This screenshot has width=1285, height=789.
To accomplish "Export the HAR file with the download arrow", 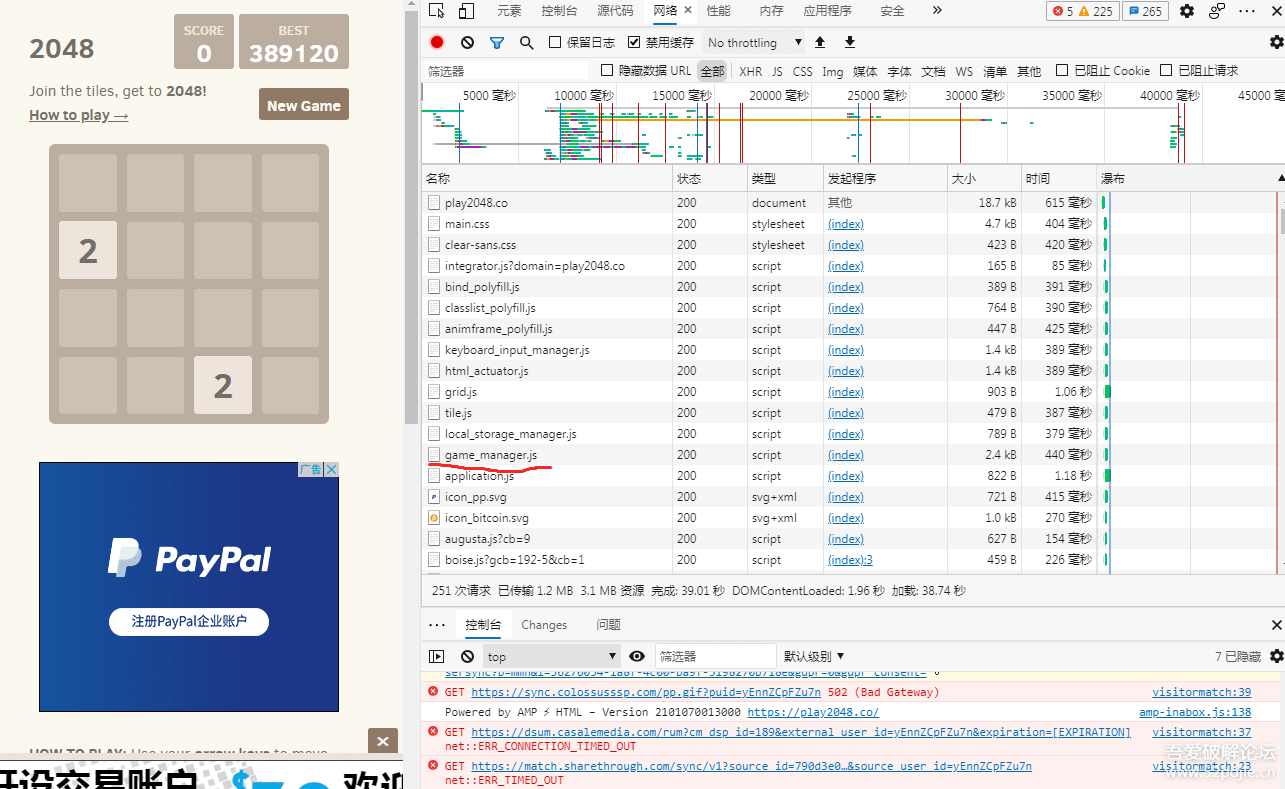I will pos(850,42).
